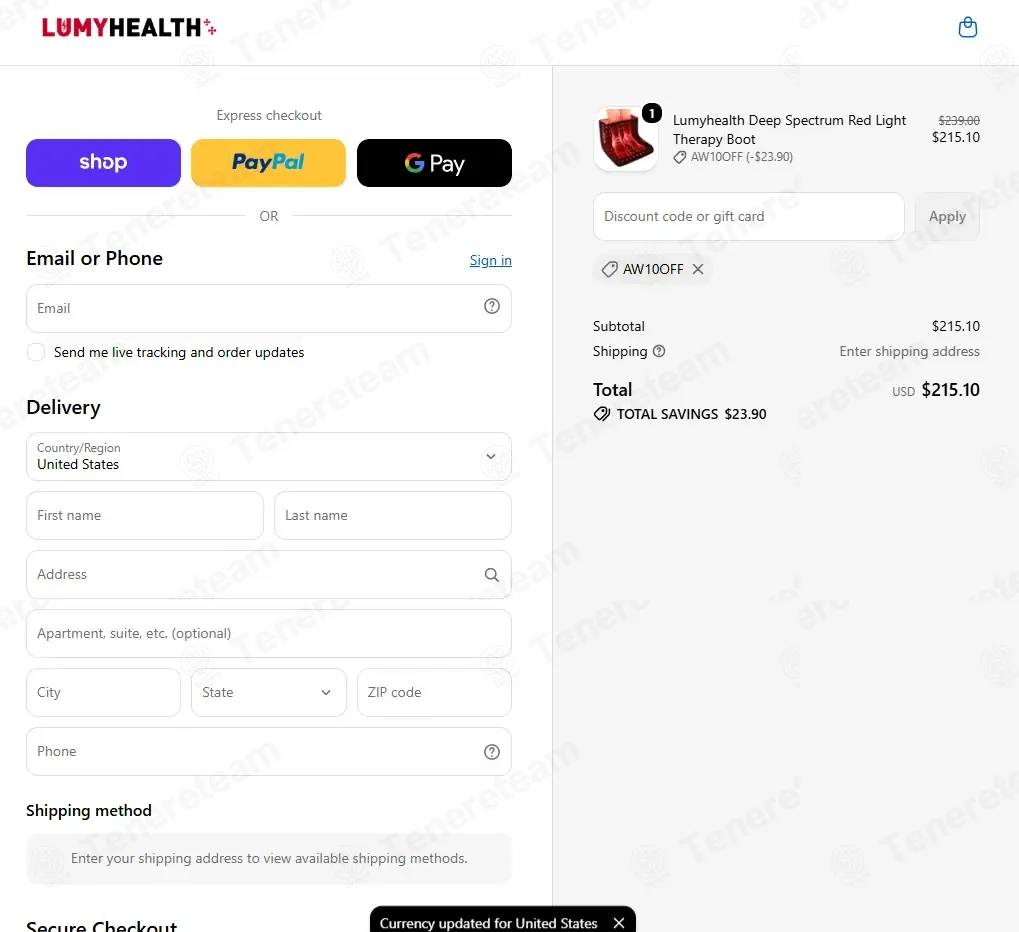Choose PayPal express checkout

click(268, 162)
